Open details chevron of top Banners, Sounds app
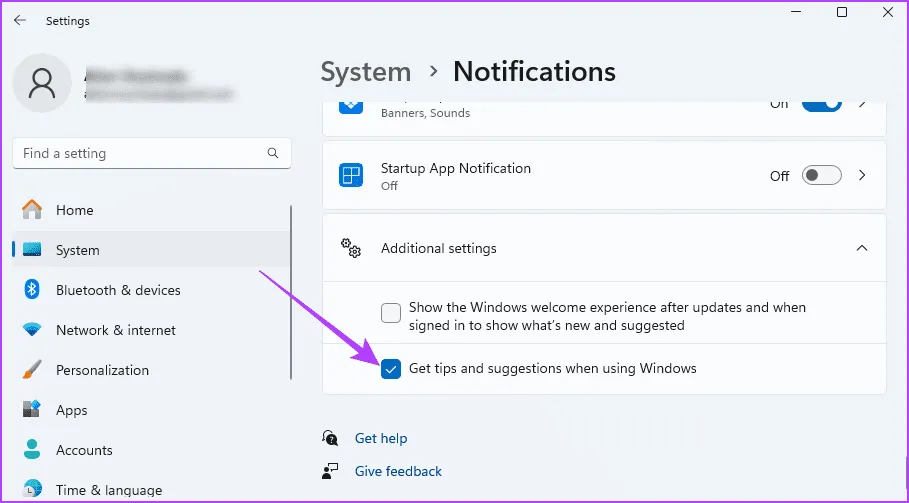Viewport: 909px width, 503px height. tap(862, 104)
